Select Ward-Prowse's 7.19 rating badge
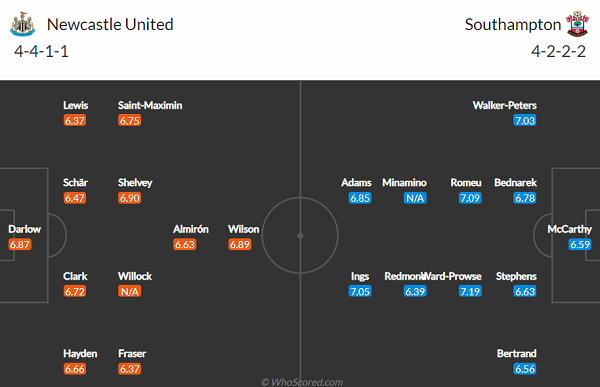 (x=470, y=292)
